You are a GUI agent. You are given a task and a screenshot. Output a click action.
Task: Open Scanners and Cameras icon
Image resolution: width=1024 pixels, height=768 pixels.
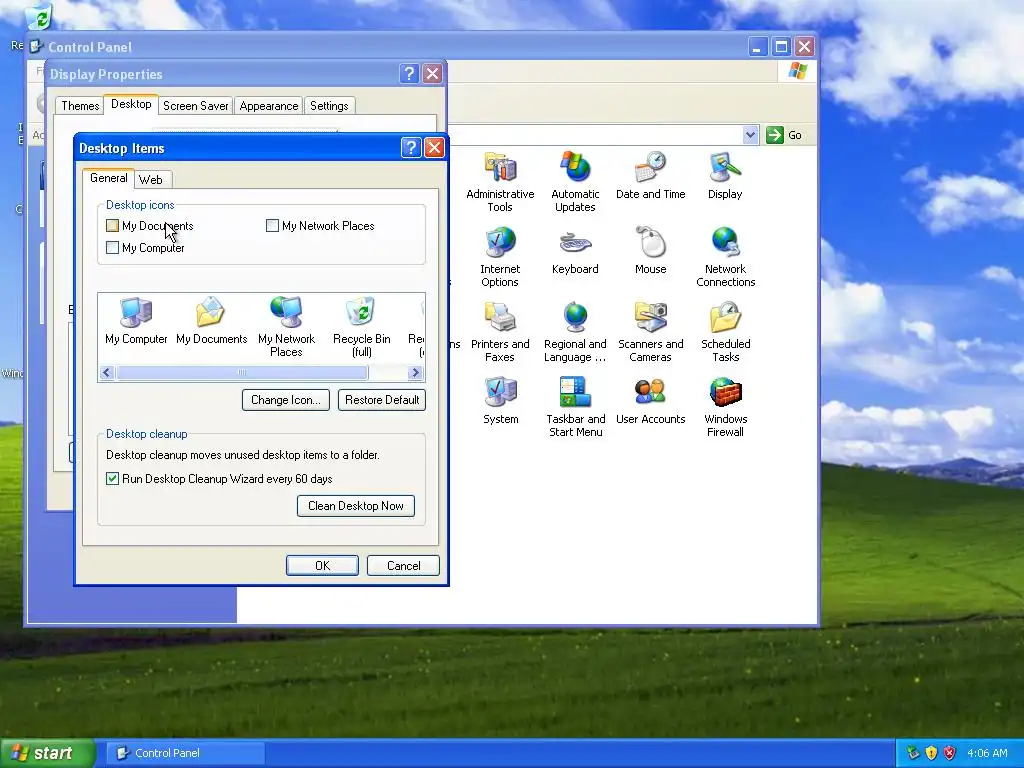650,332
